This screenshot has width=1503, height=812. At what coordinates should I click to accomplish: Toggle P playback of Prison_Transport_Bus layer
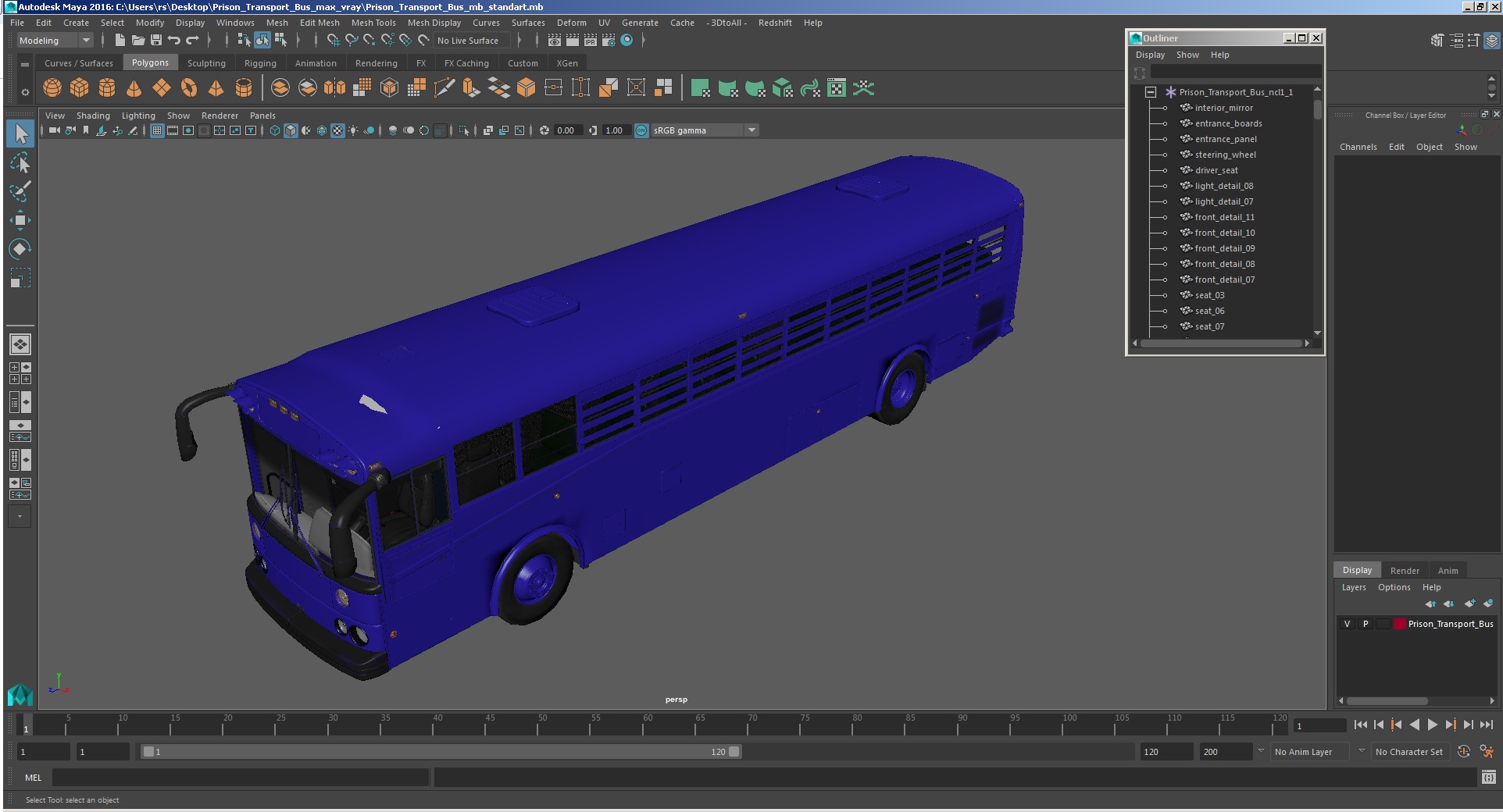1366,624
